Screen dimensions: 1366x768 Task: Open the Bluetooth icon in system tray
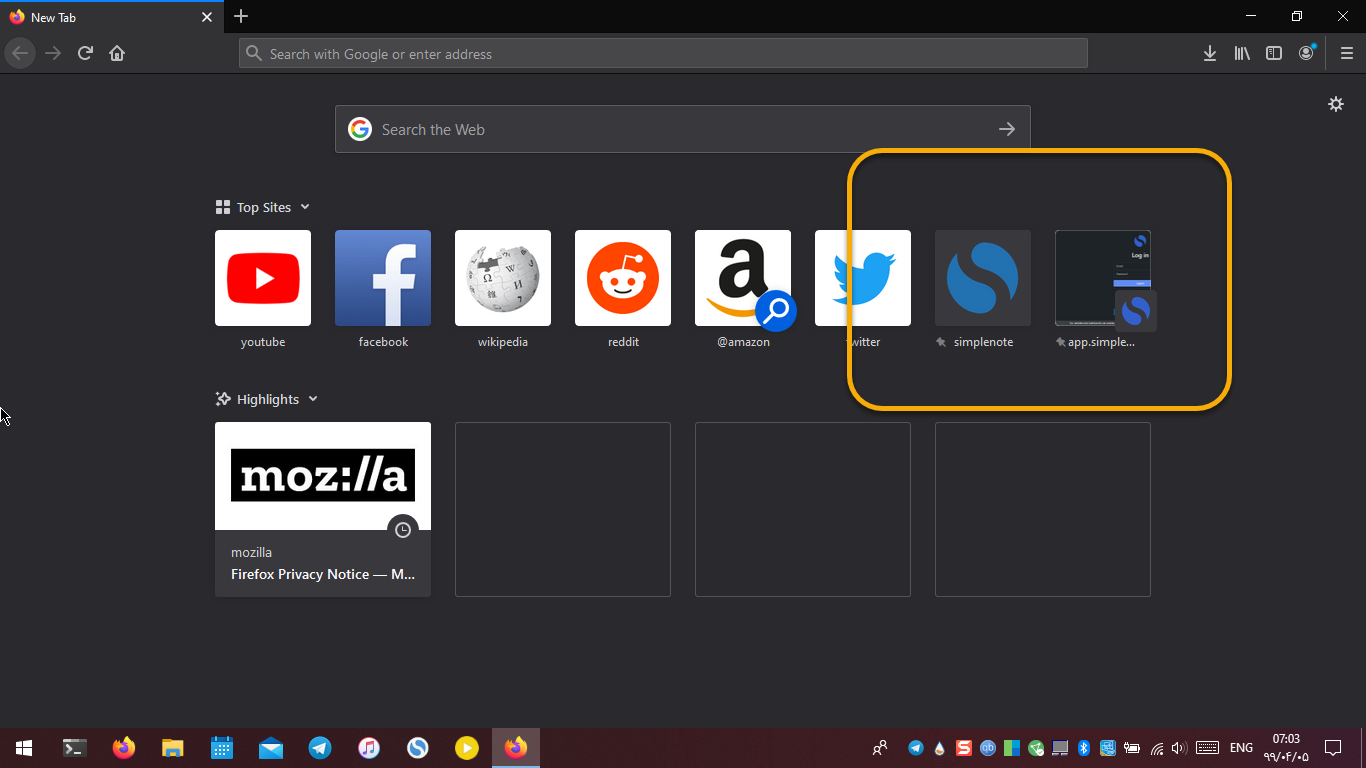click(x=1083, y=747)
